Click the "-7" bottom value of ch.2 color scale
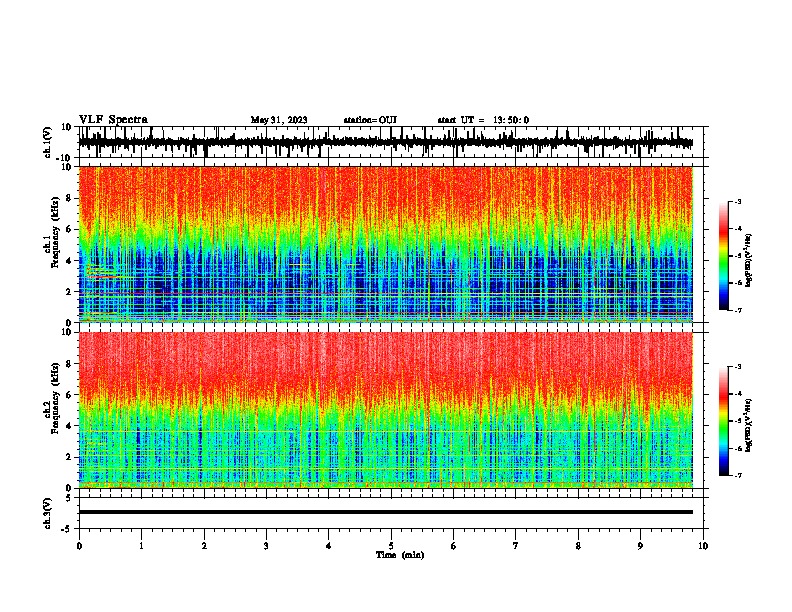The height and width of the screenshot is (612, 792). coord(737,475)
